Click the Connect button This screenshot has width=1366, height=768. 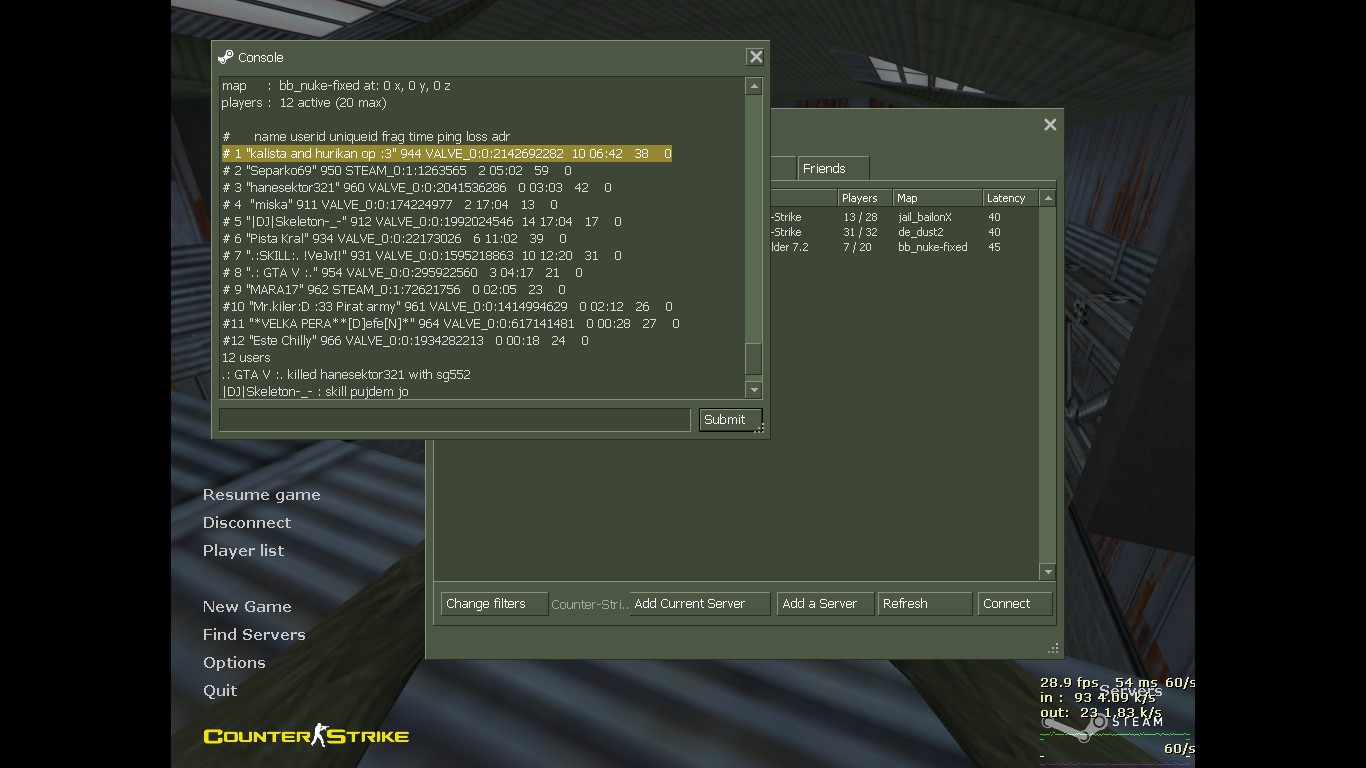click(x=1014, y=604)
